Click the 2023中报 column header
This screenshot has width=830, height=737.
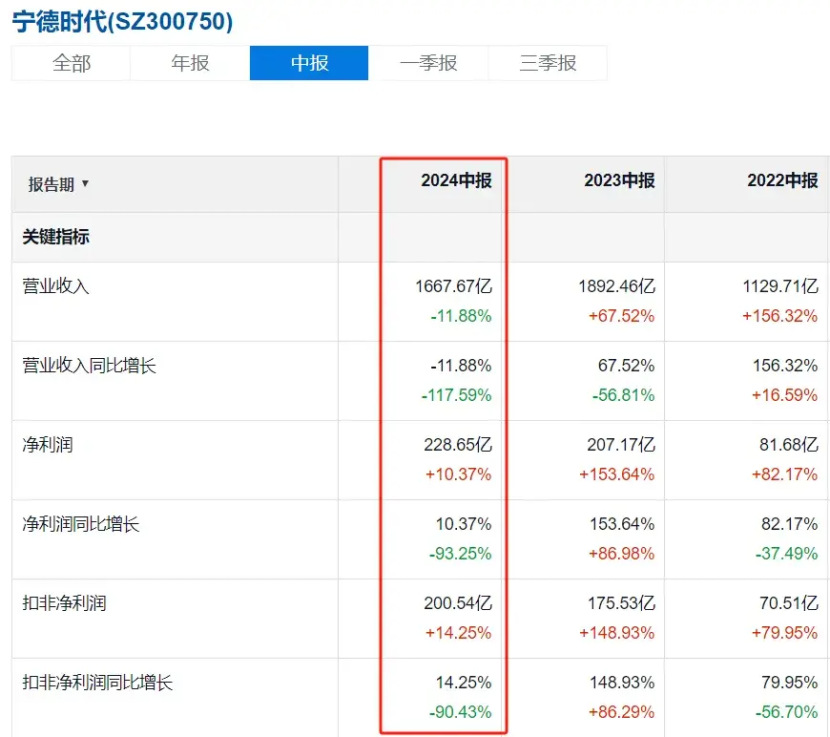tap(619, 181)
